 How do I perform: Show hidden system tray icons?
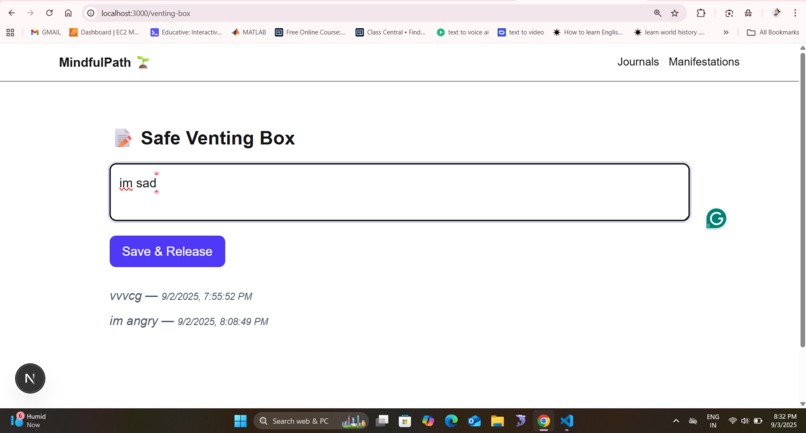676,421
